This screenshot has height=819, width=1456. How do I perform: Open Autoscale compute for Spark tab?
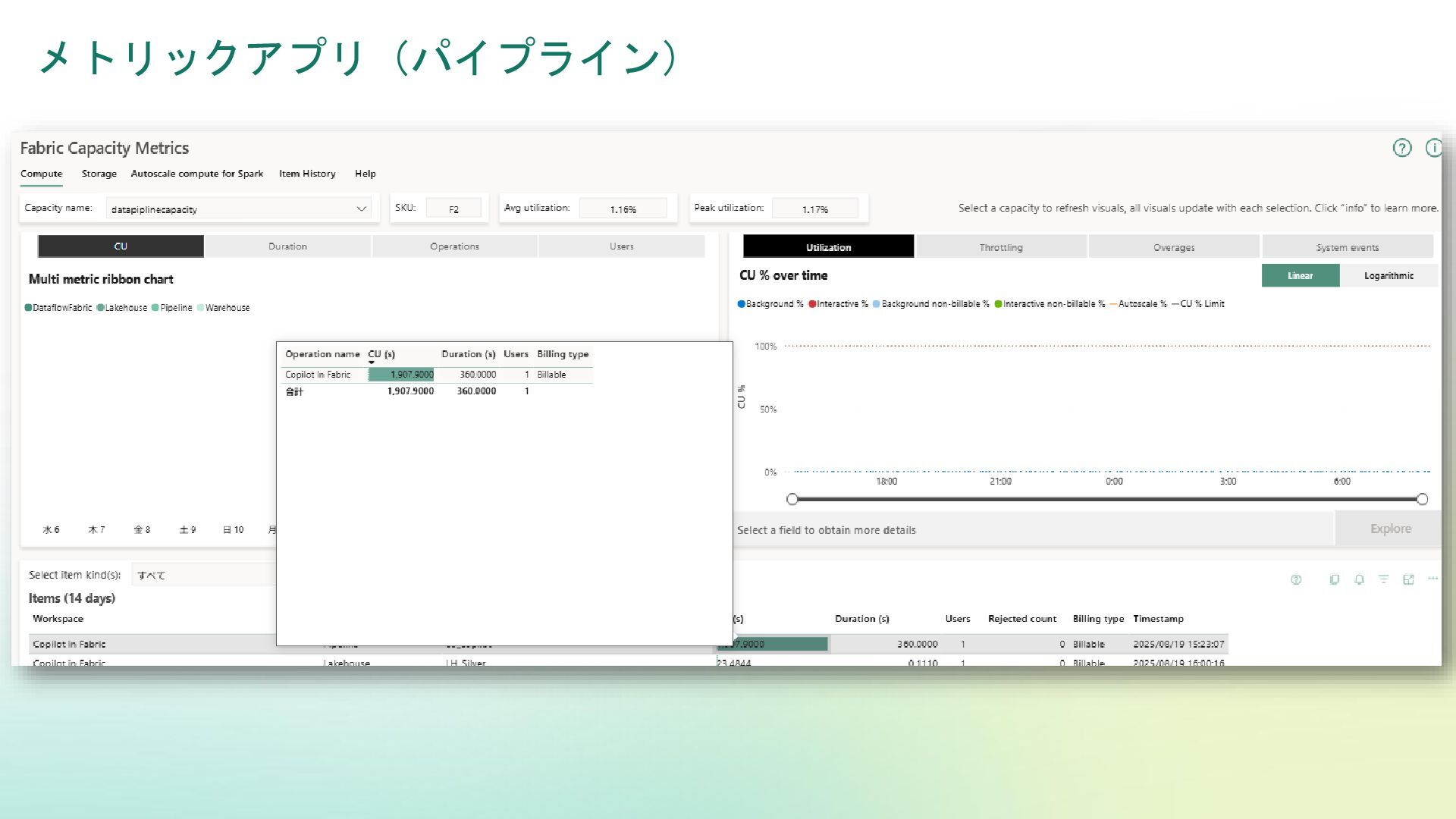197,174
